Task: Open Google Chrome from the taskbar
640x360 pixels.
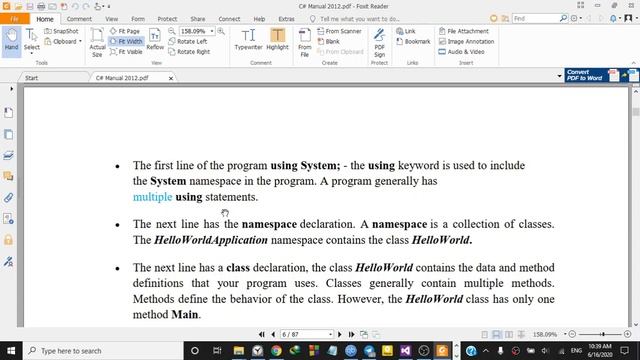Action: click(276, 351)
